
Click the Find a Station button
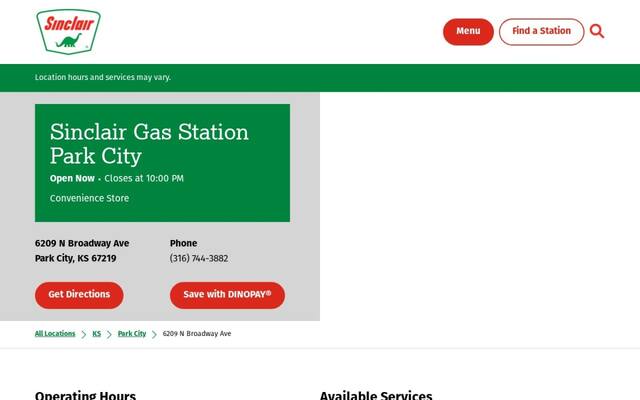[541, 31]
